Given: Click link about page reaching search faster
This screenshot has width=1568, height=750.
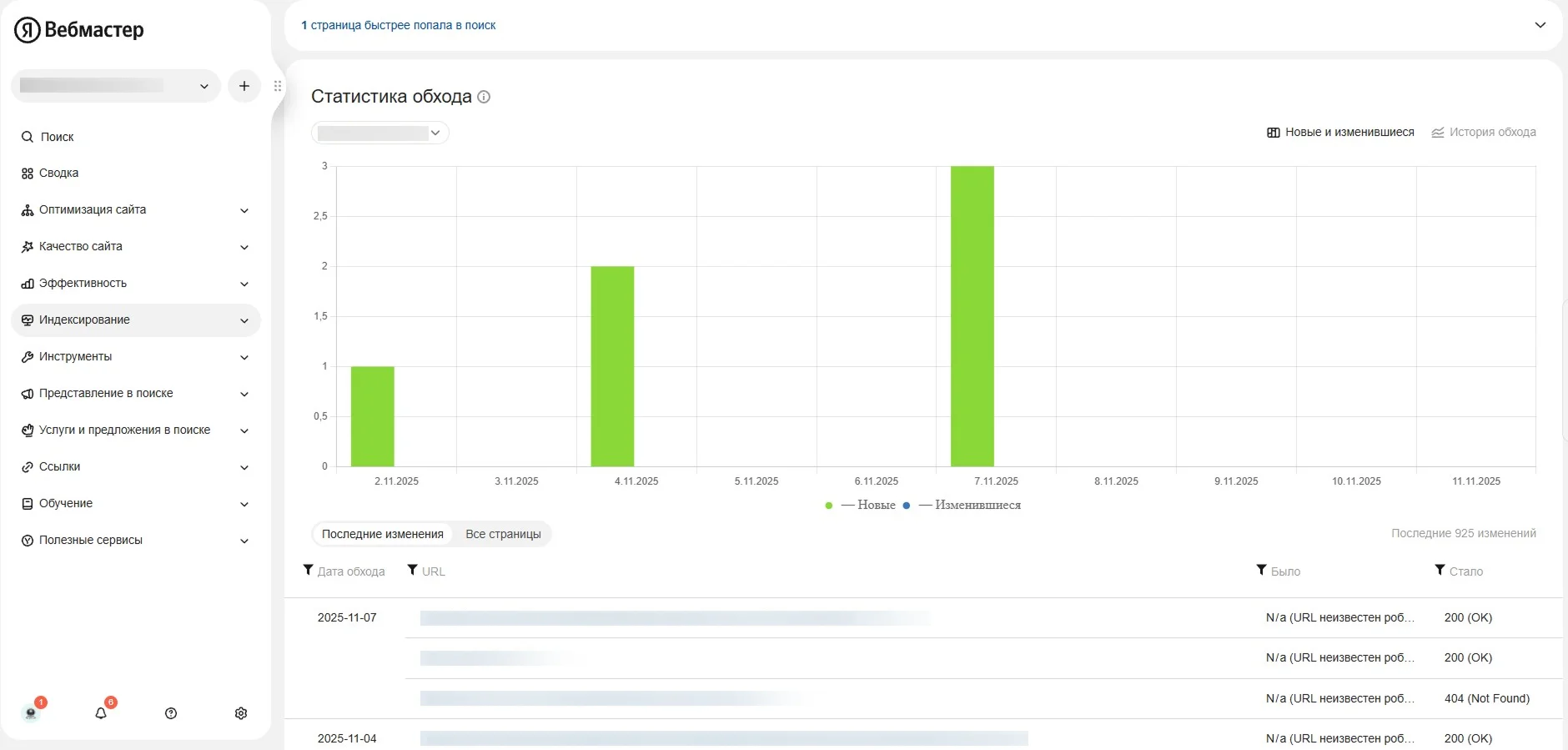Looking at the screenshot, I should pyautogui.click(x=399, y=26).
